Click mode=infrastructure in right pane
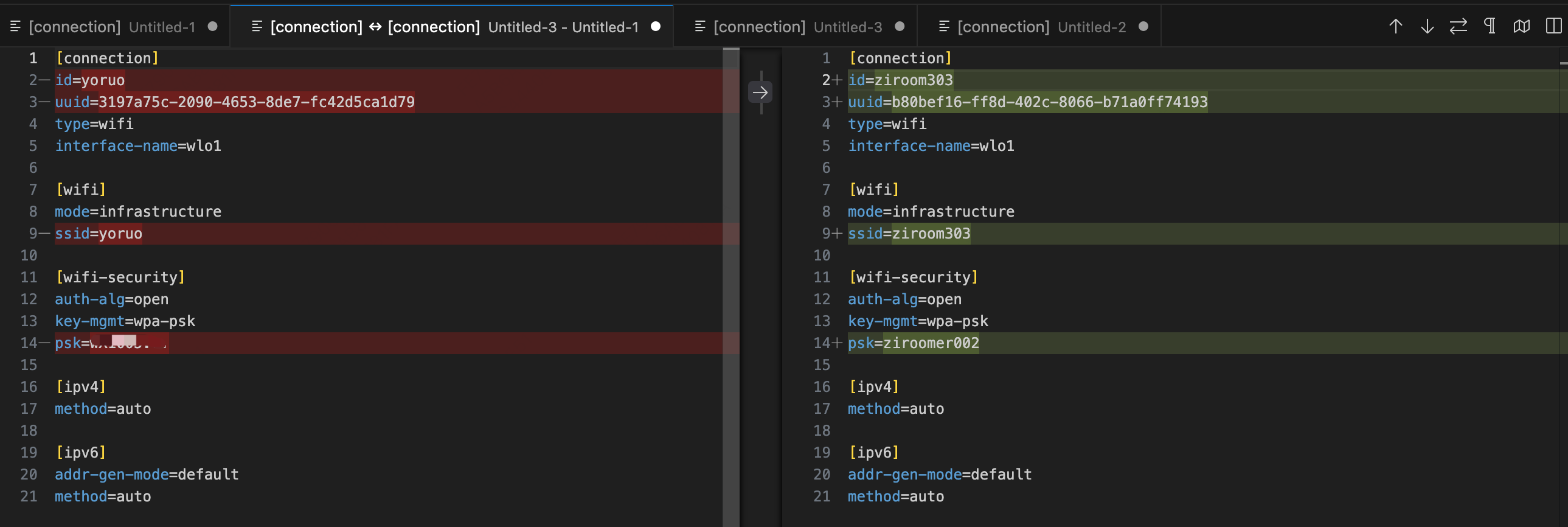1568x527 pixels. tap(931, 211)
